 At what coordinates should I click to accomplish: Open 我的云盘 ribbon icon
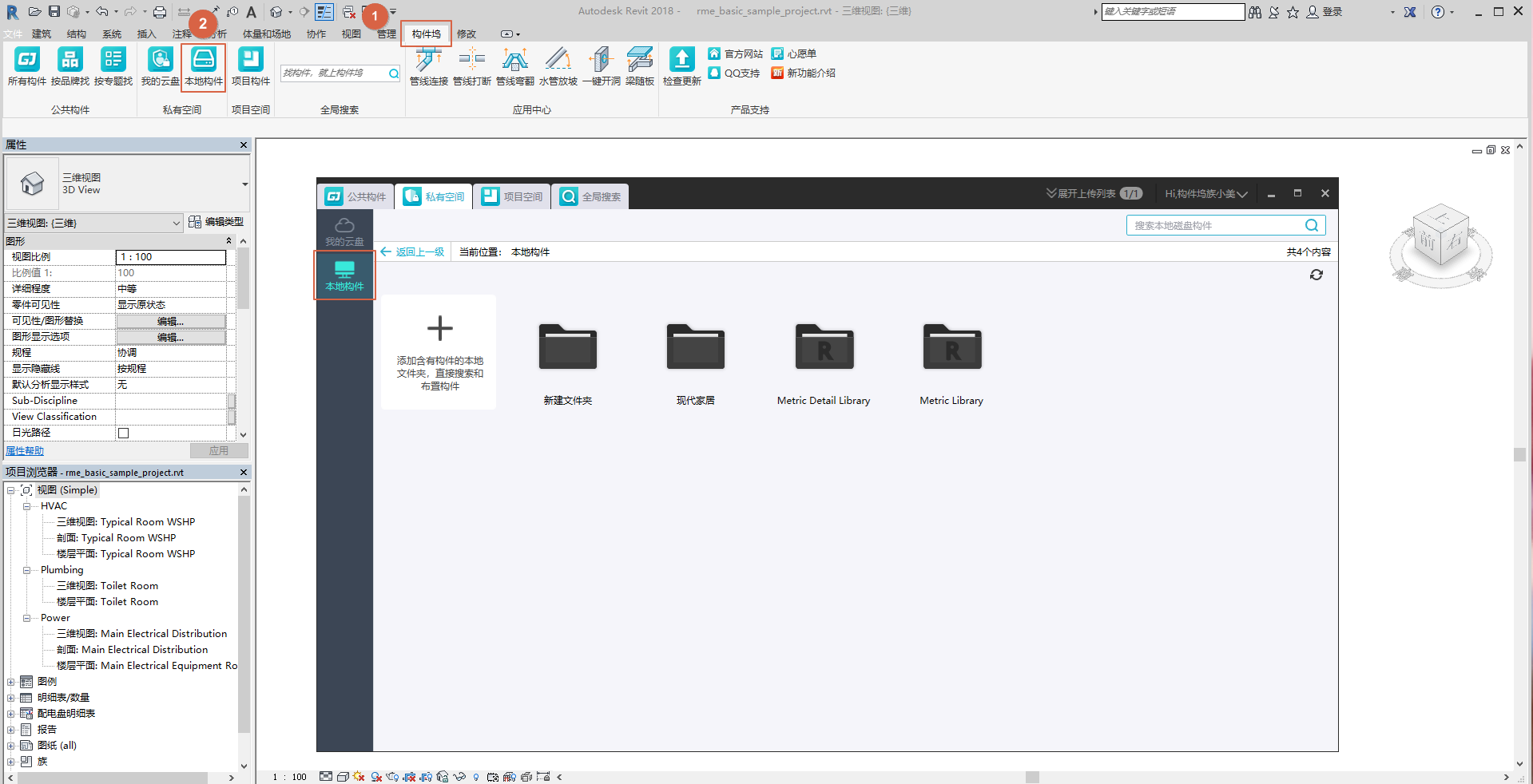pyautogui.click(x=160, y=66)
